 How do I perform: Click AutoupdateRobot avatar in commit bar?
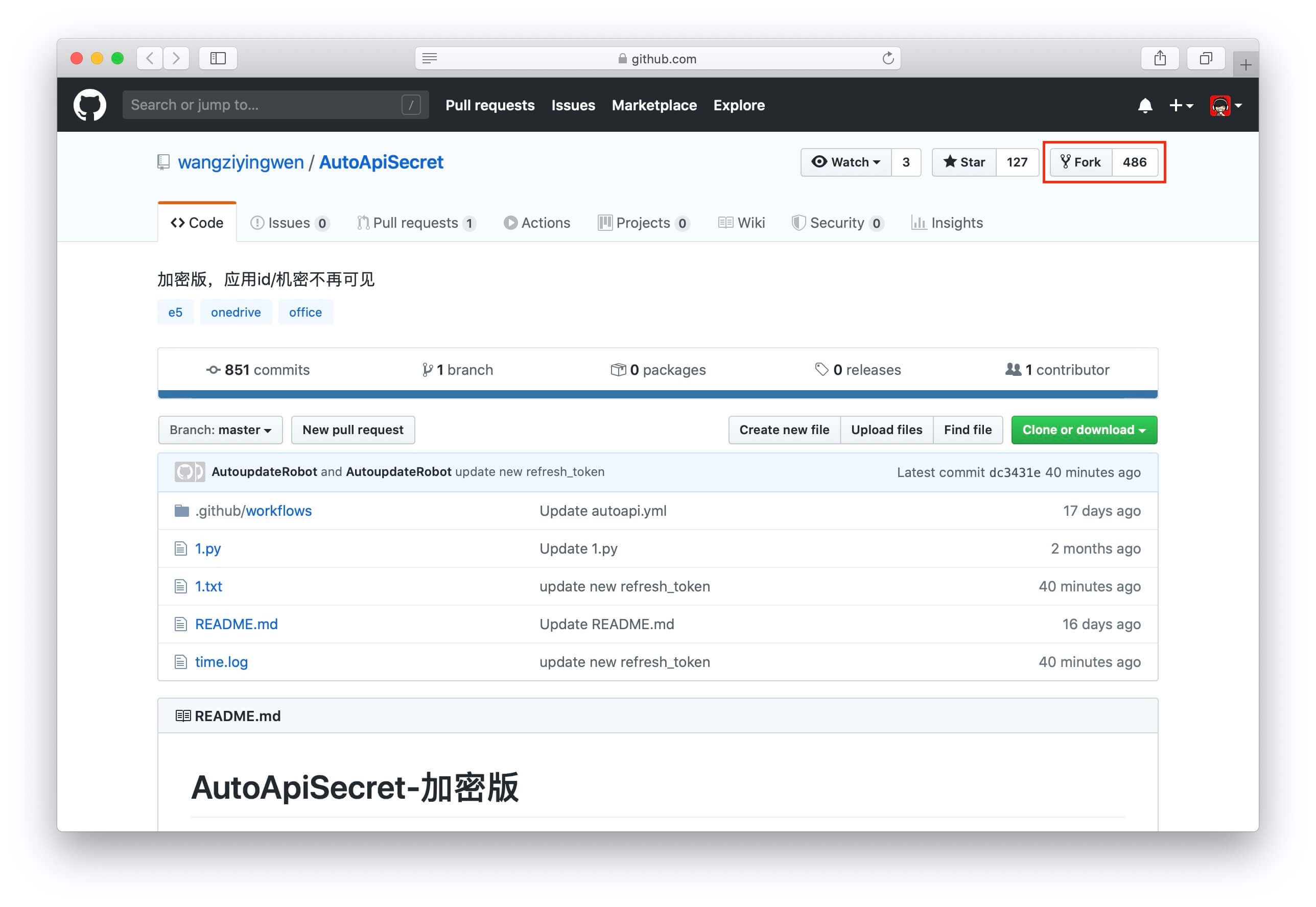point(190,472)
